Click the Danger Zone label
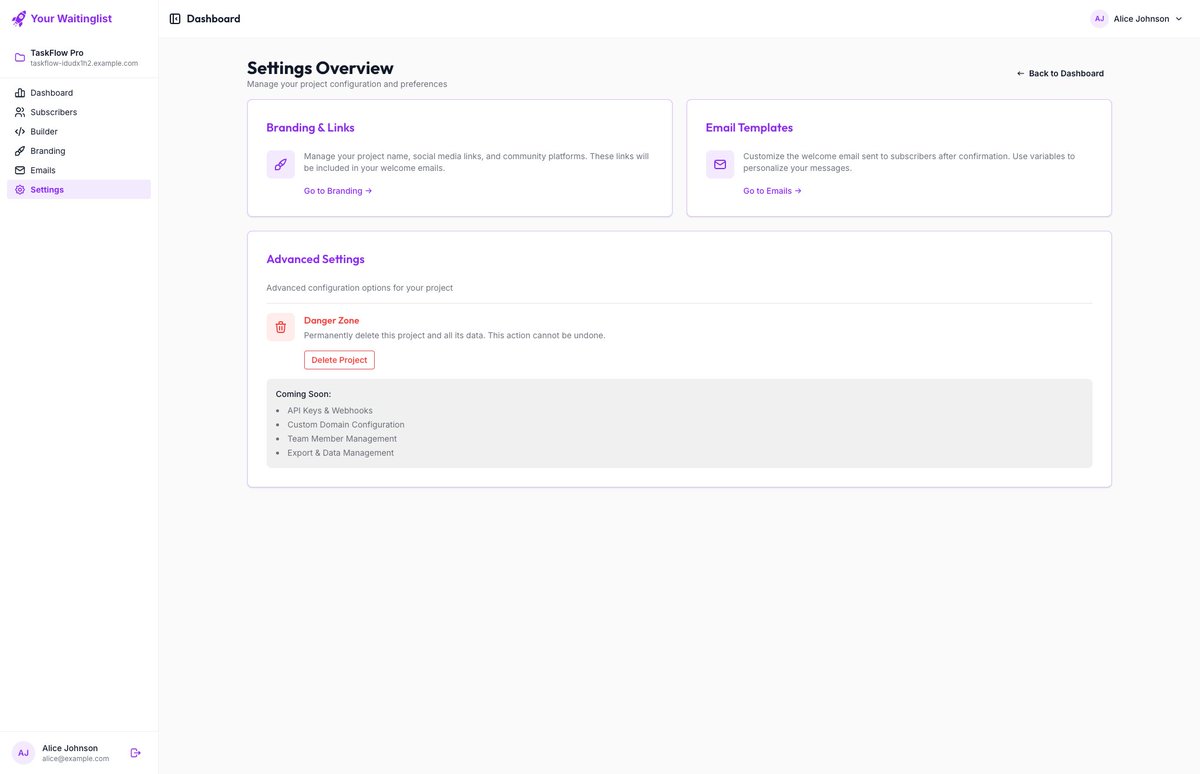Screen dimensions: 1200x774 pos(331,320)
